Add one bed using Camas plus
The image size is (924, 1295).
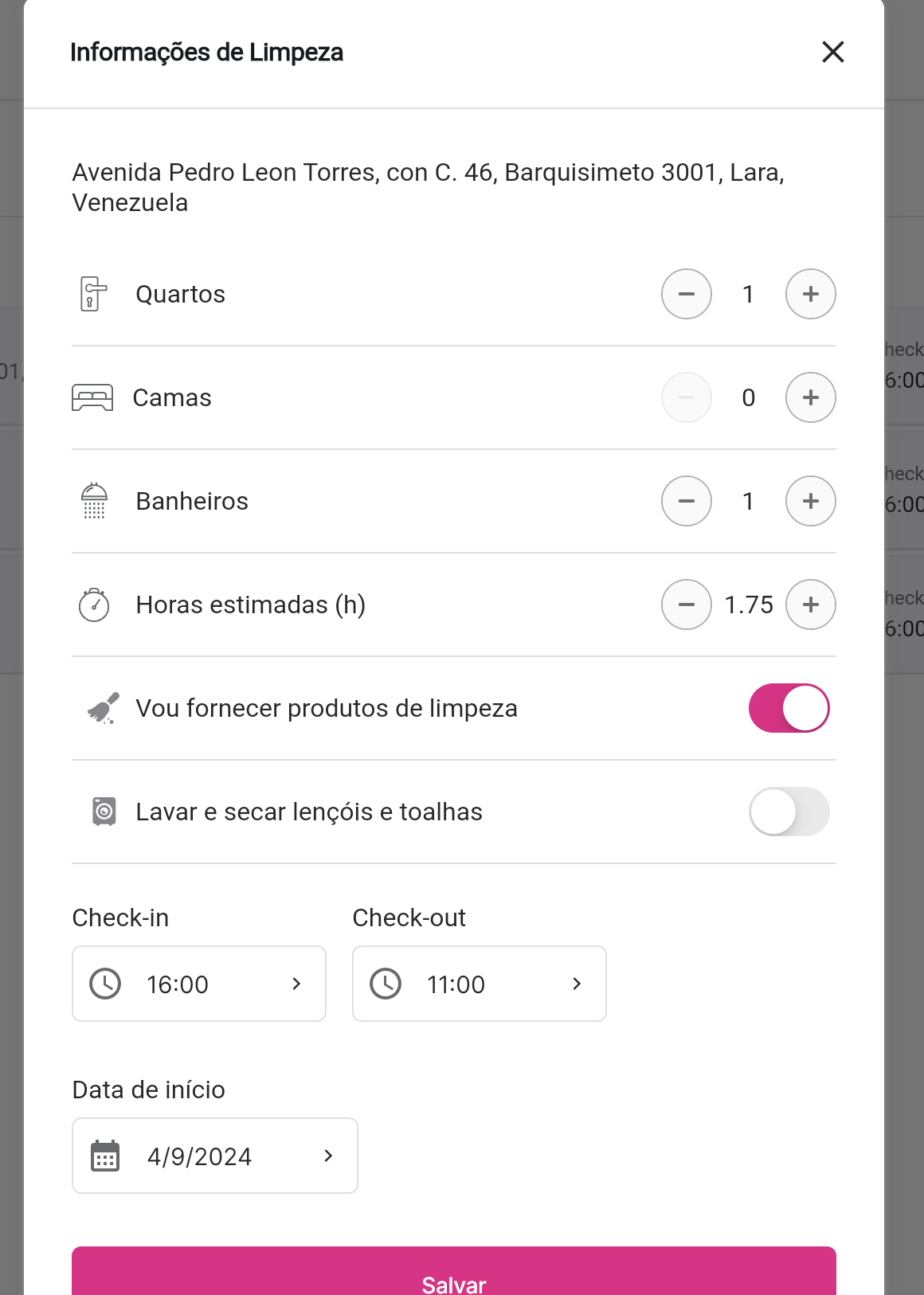[x=810, y=397]
